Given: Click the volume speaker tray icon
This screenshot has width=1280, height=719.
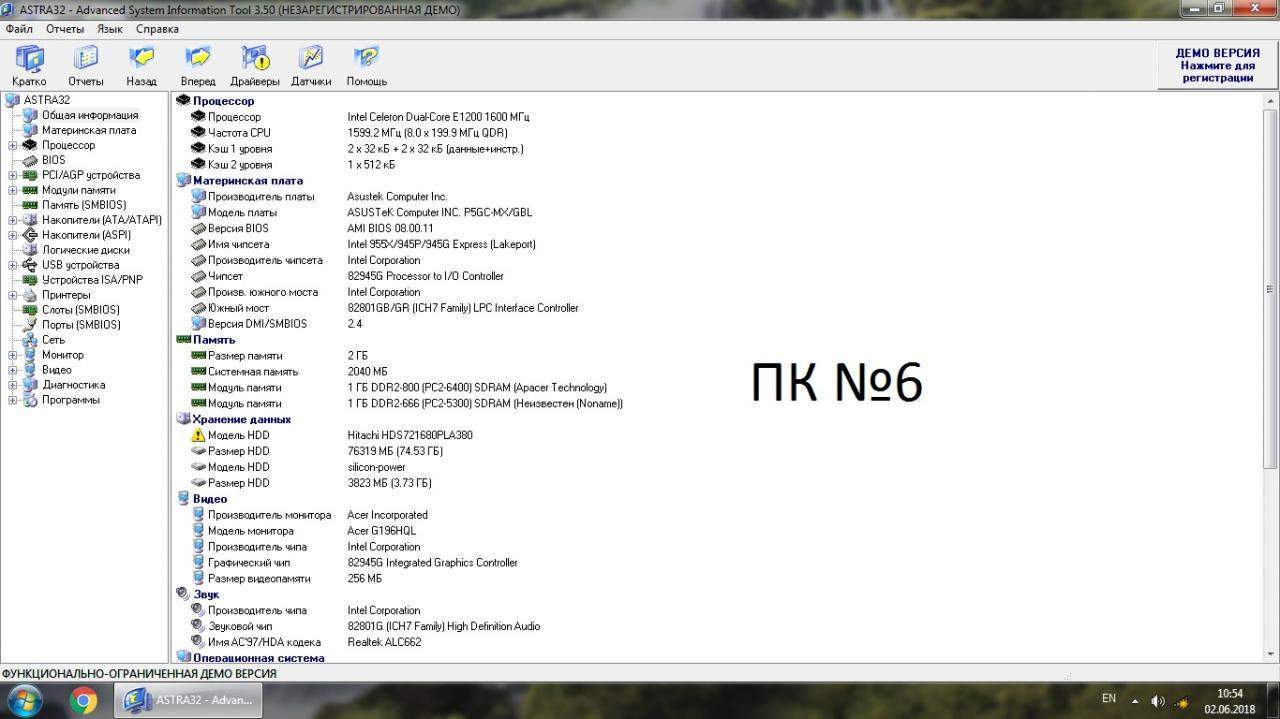Looking at the screenshot, I should click(x=1158, y=701).
